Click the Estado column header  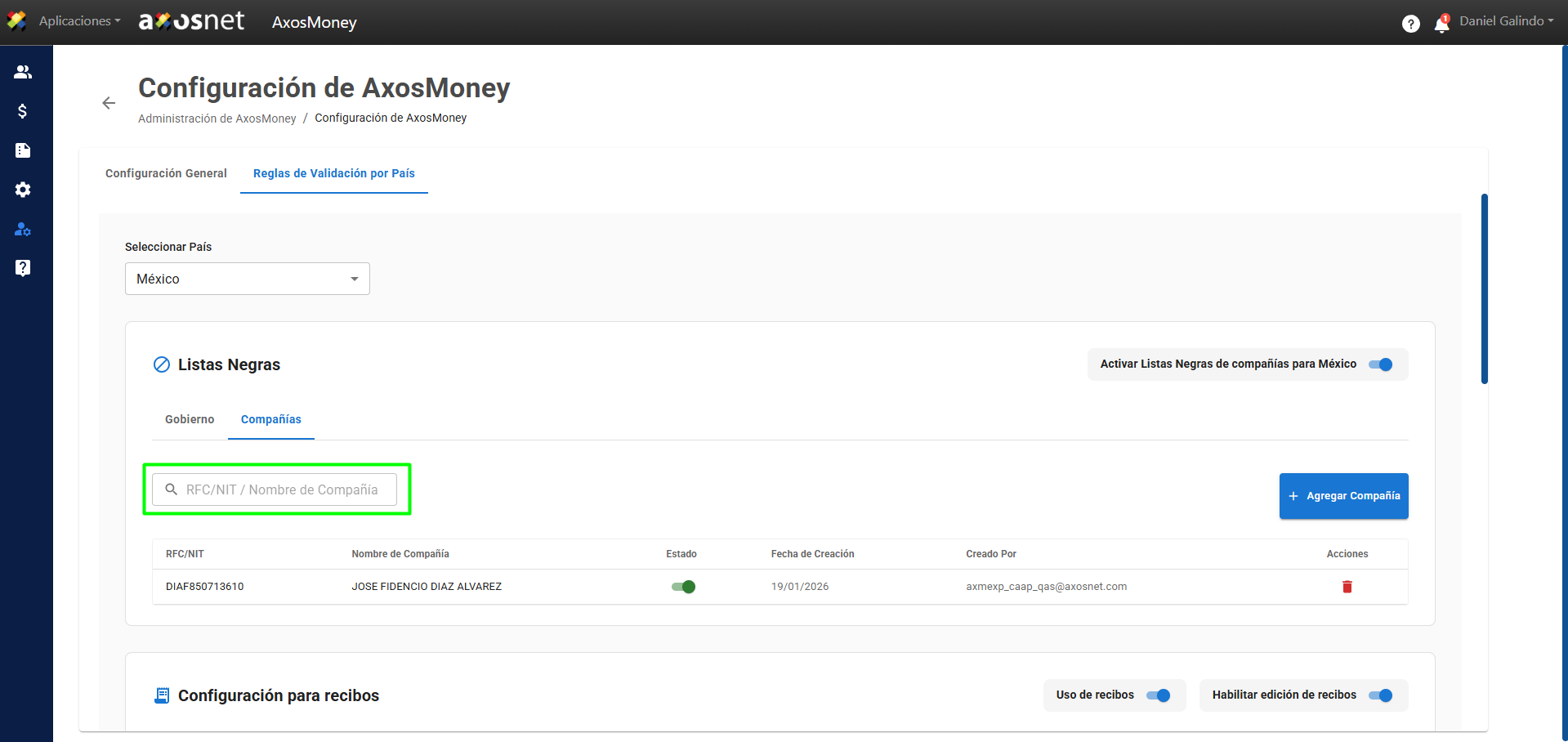pyautogui.click(x=681, y=554)
